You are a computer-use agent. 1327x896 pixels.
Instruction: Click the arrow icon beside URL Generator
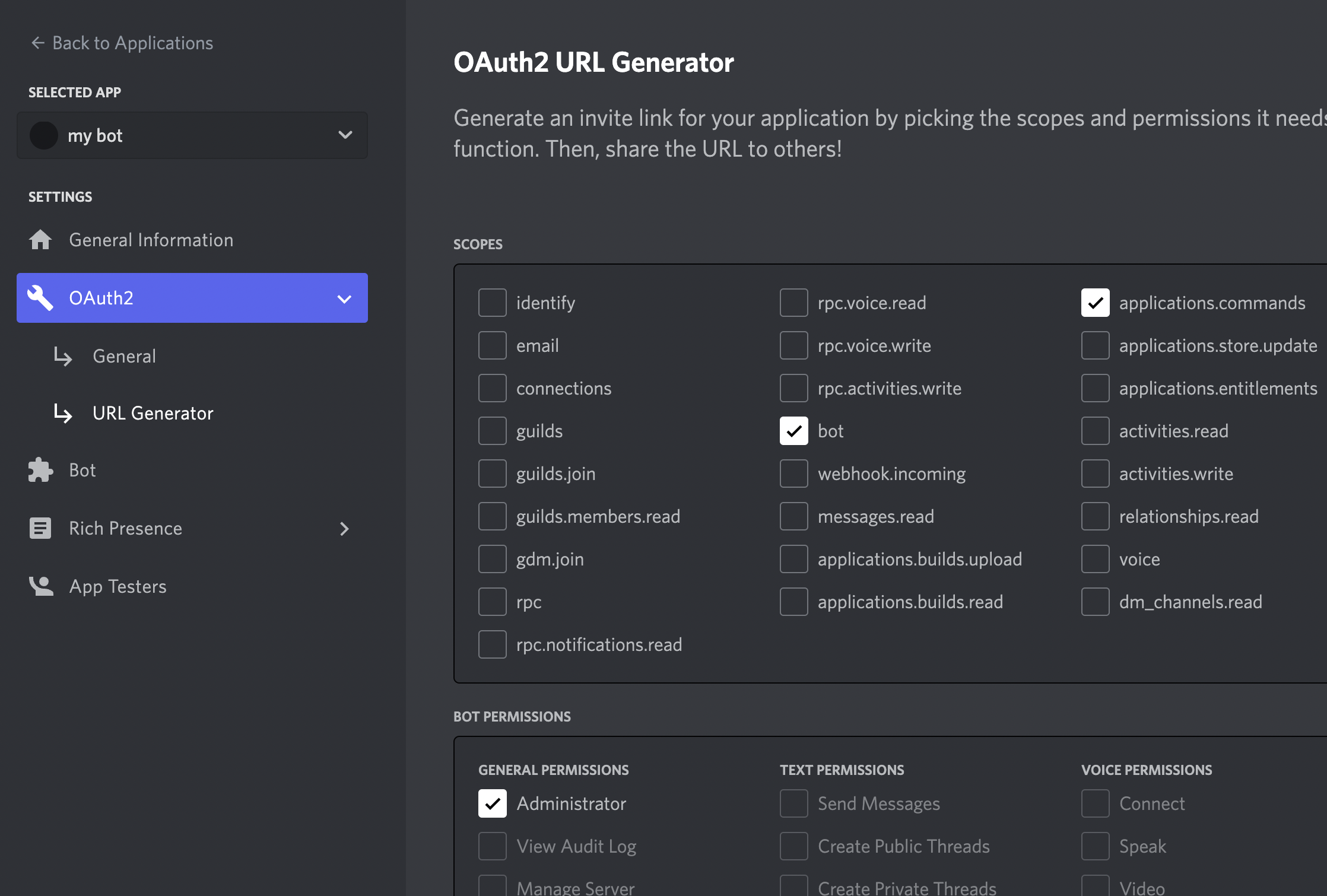63,413
